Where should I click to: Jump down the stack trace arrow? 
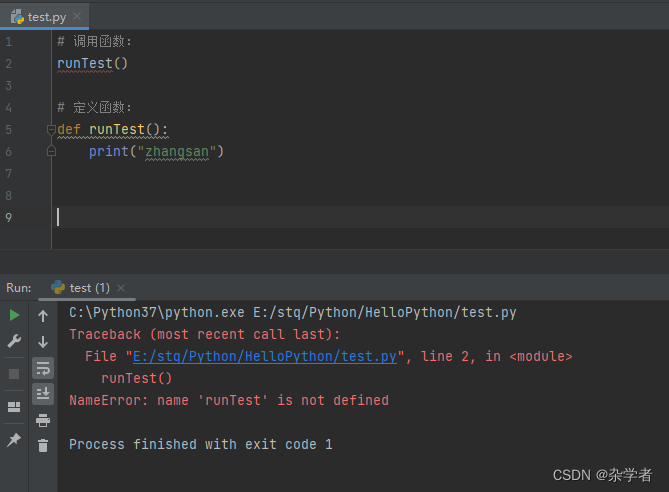pos(43,342)
